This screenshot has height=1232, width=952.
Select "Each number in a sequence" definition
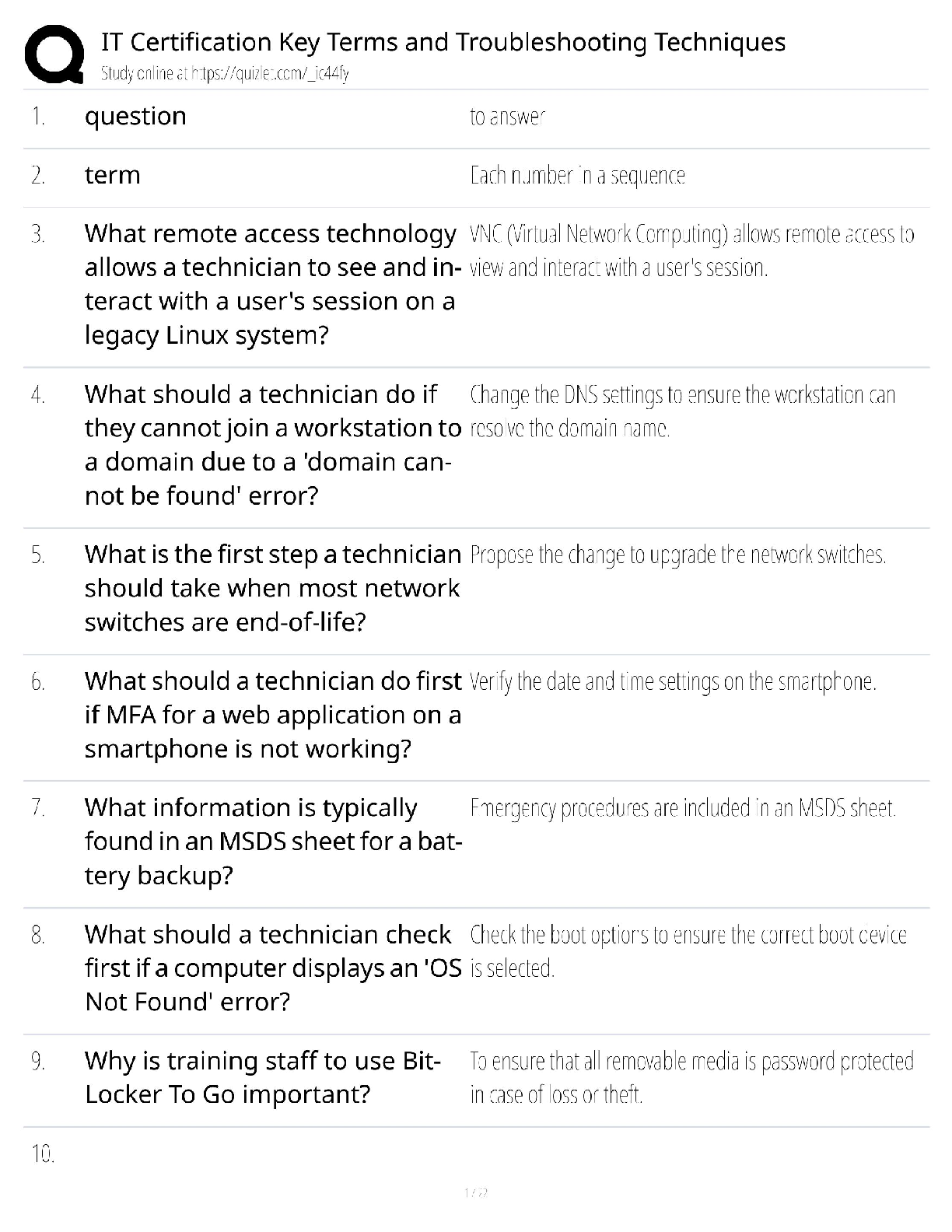[x=577, y=176]
